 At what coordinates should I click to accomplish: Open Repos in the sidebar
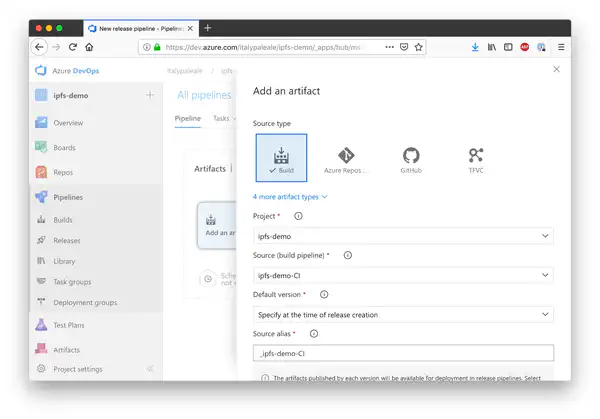coord(62,172)
